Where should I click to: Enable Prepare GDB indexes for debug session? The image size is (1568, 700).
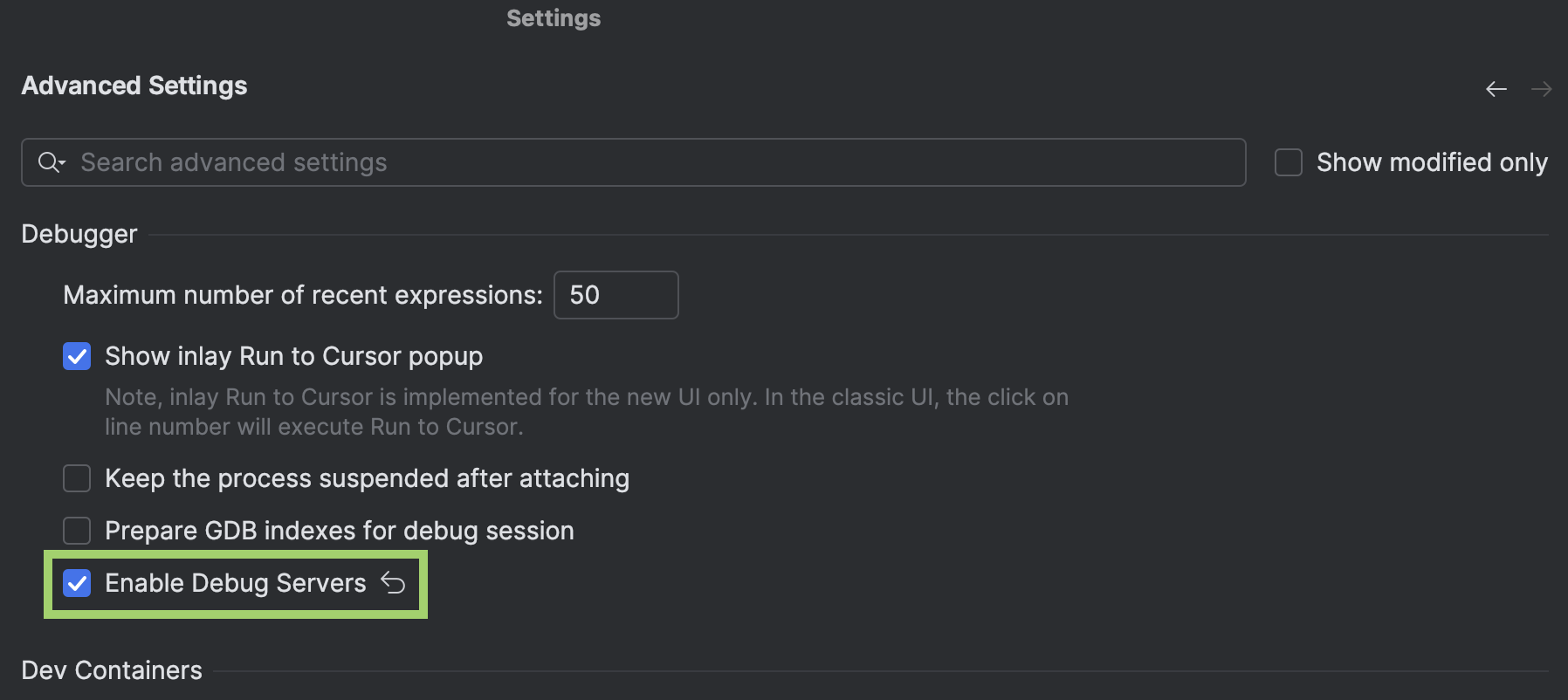(x=77, y=530)
